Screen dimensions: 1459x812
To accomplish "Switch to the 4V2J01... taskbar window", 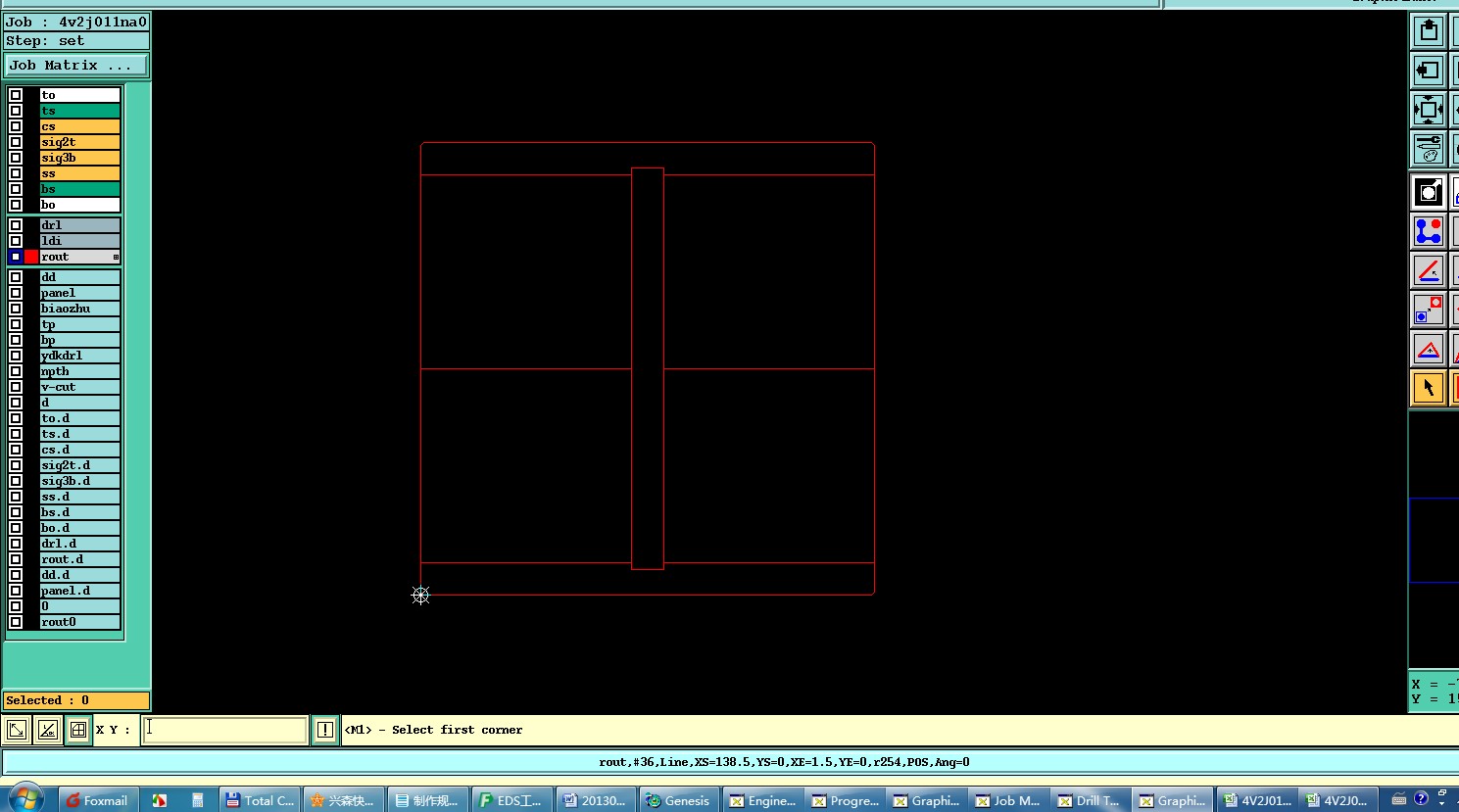I will [1257, 800].
